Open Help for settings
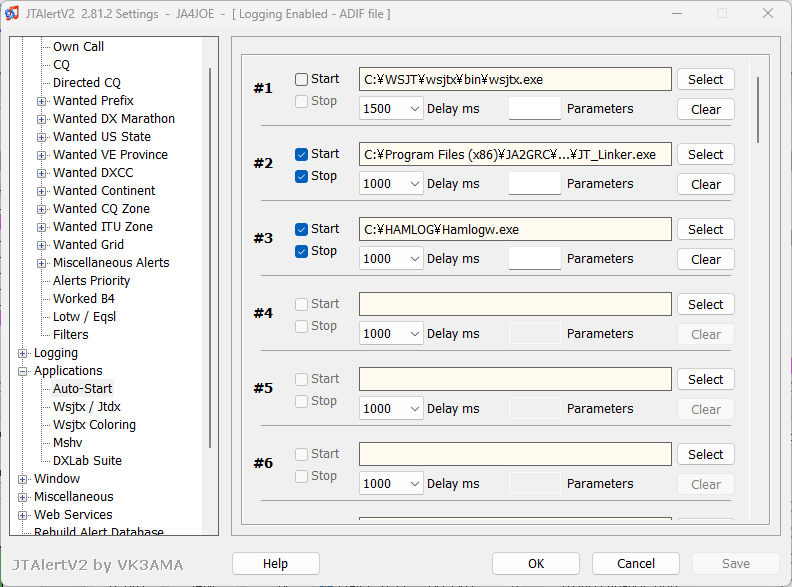The width and height of the screenshot is (792, 587). (276, 564)
